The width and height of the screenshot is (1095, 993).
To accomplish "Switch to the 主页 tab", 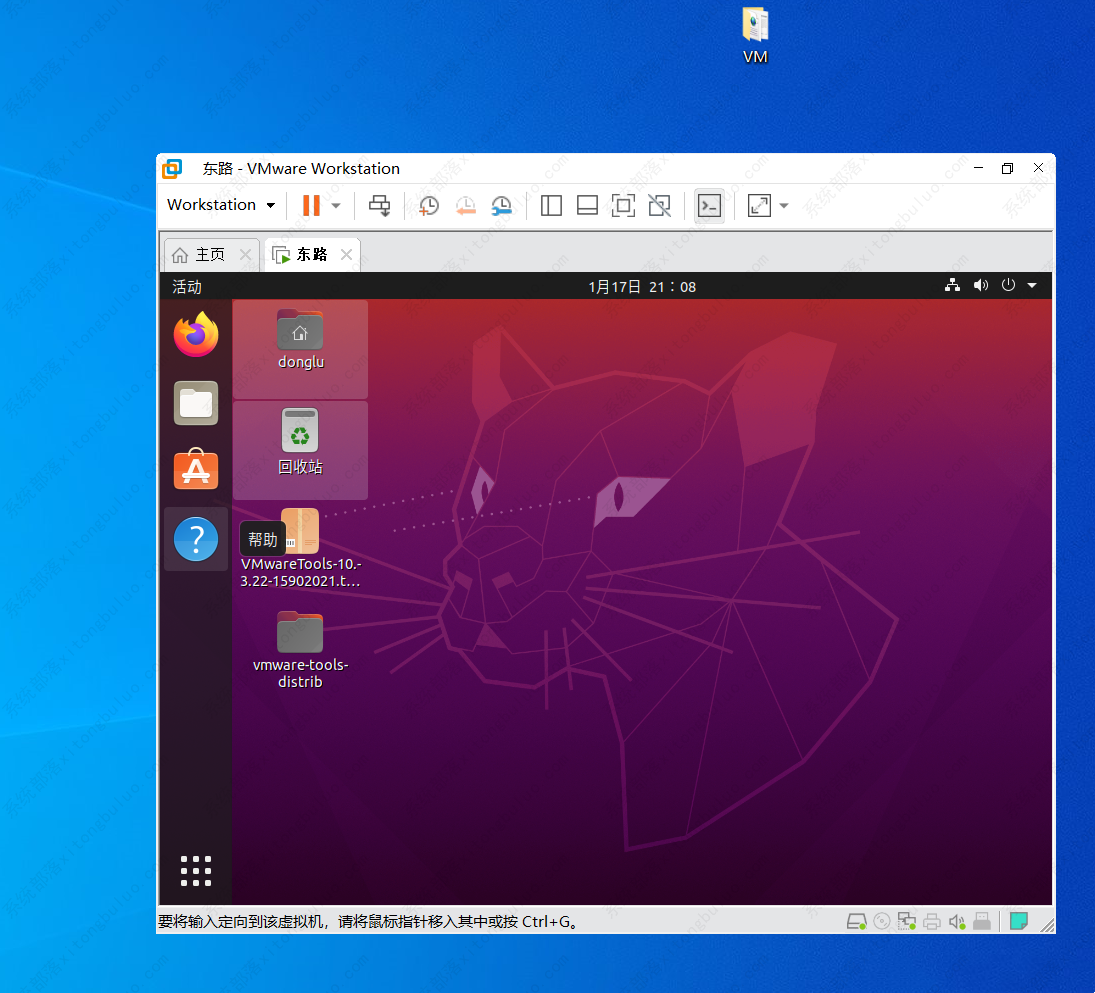I will tap(209, 255).
